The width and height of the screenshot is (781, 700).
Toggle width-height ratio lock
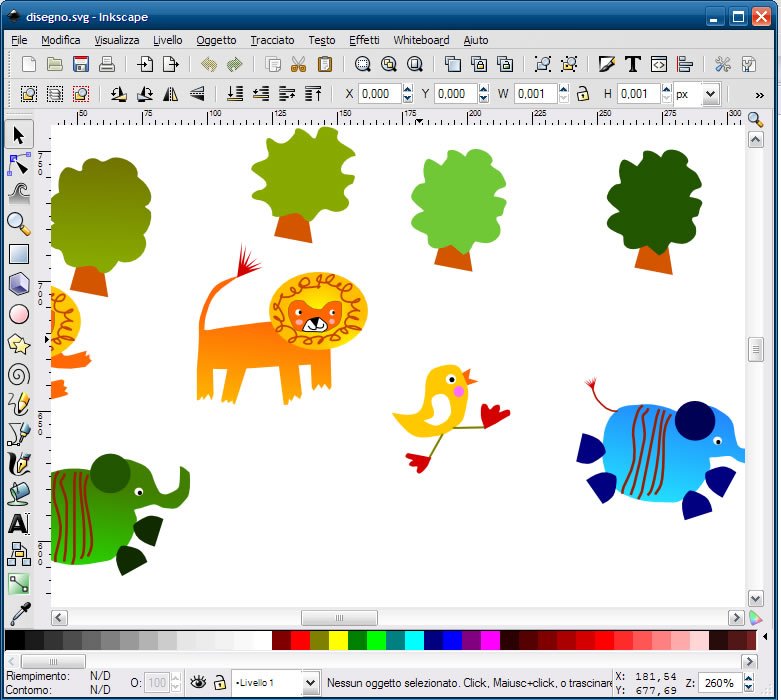[581, 94]
